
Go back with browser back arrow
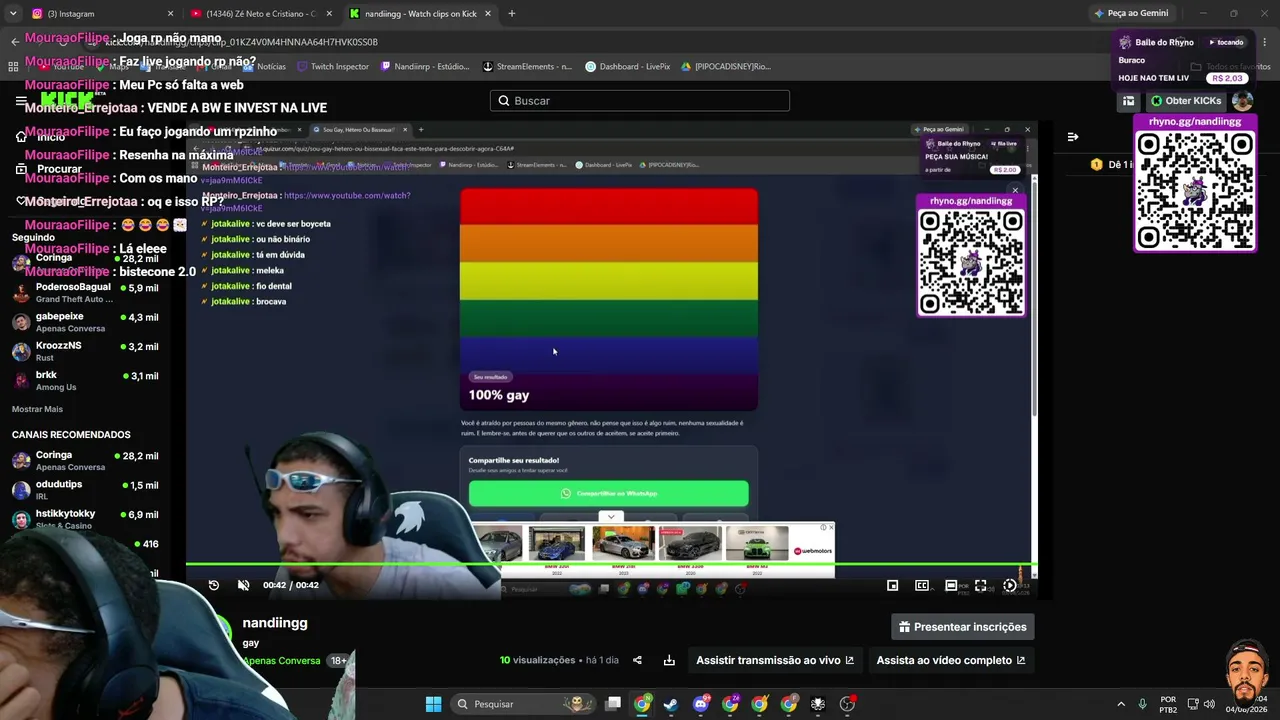click(x=15, y=42)
